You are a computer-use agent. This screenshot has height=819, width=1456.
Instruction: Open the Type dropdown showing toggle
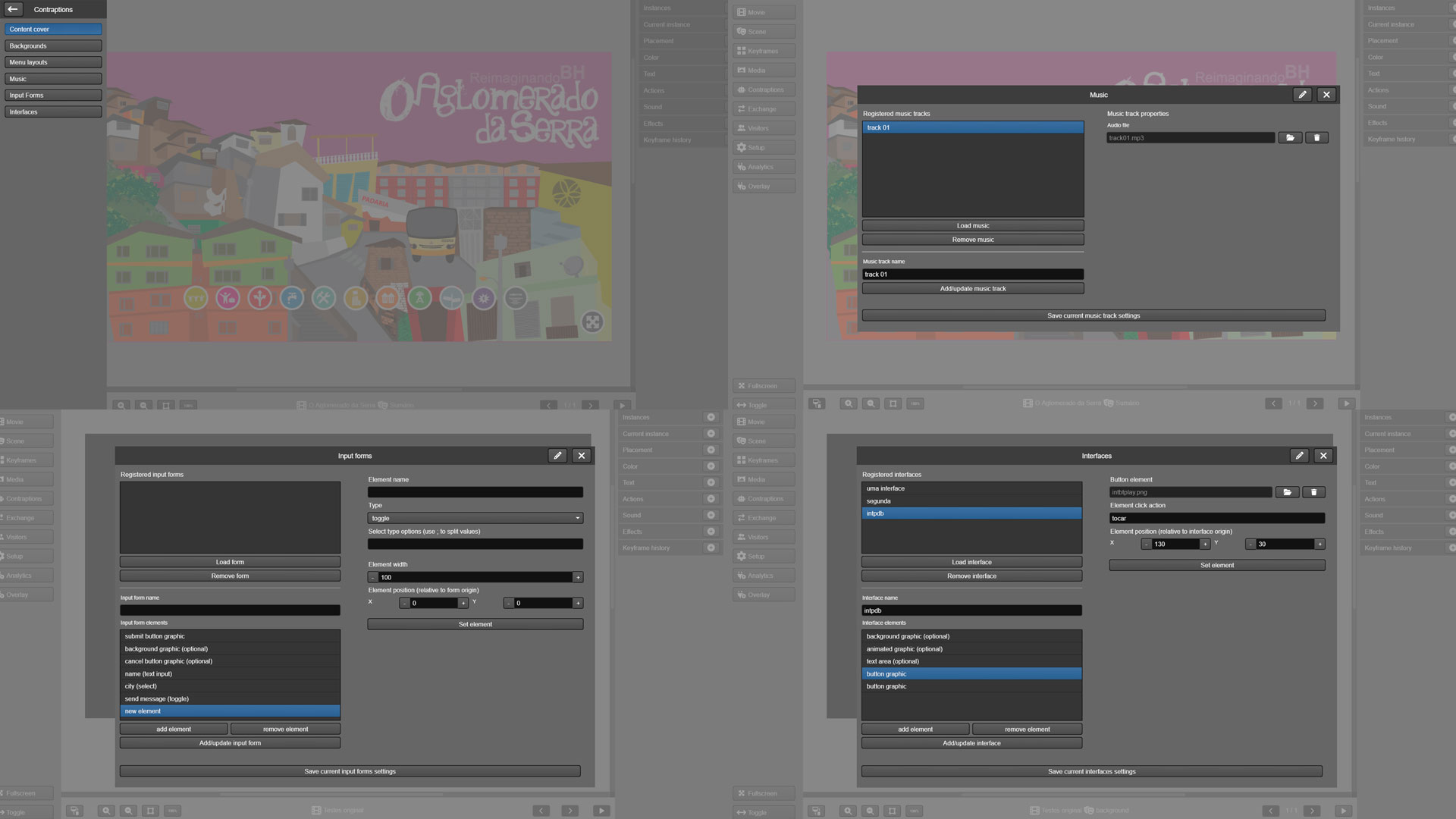coord(475,518)
